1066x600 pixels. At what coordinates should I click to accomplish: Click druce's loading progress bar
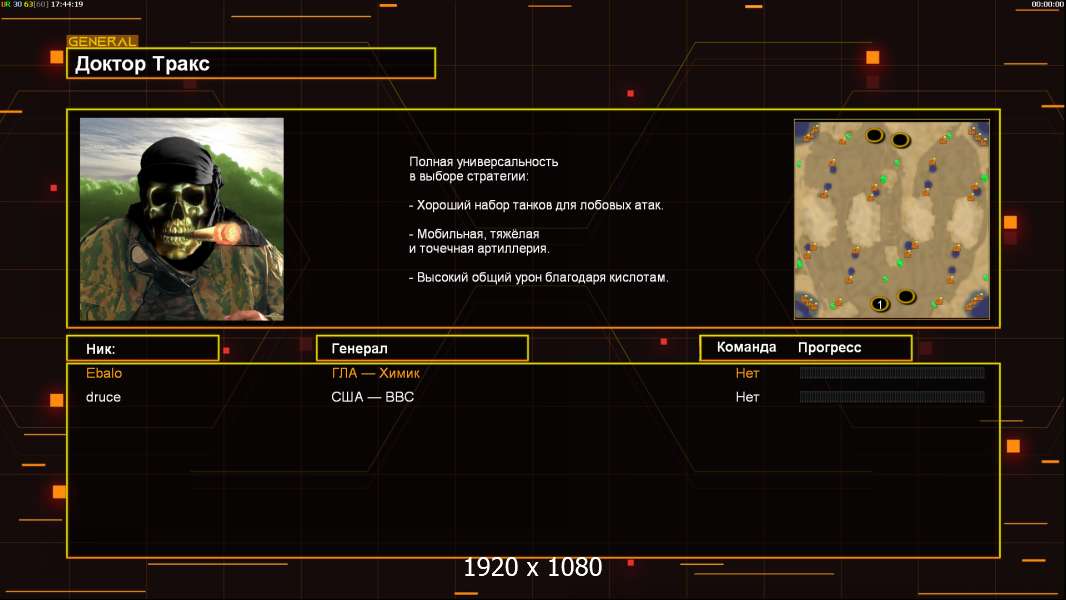tap(892, 396)
